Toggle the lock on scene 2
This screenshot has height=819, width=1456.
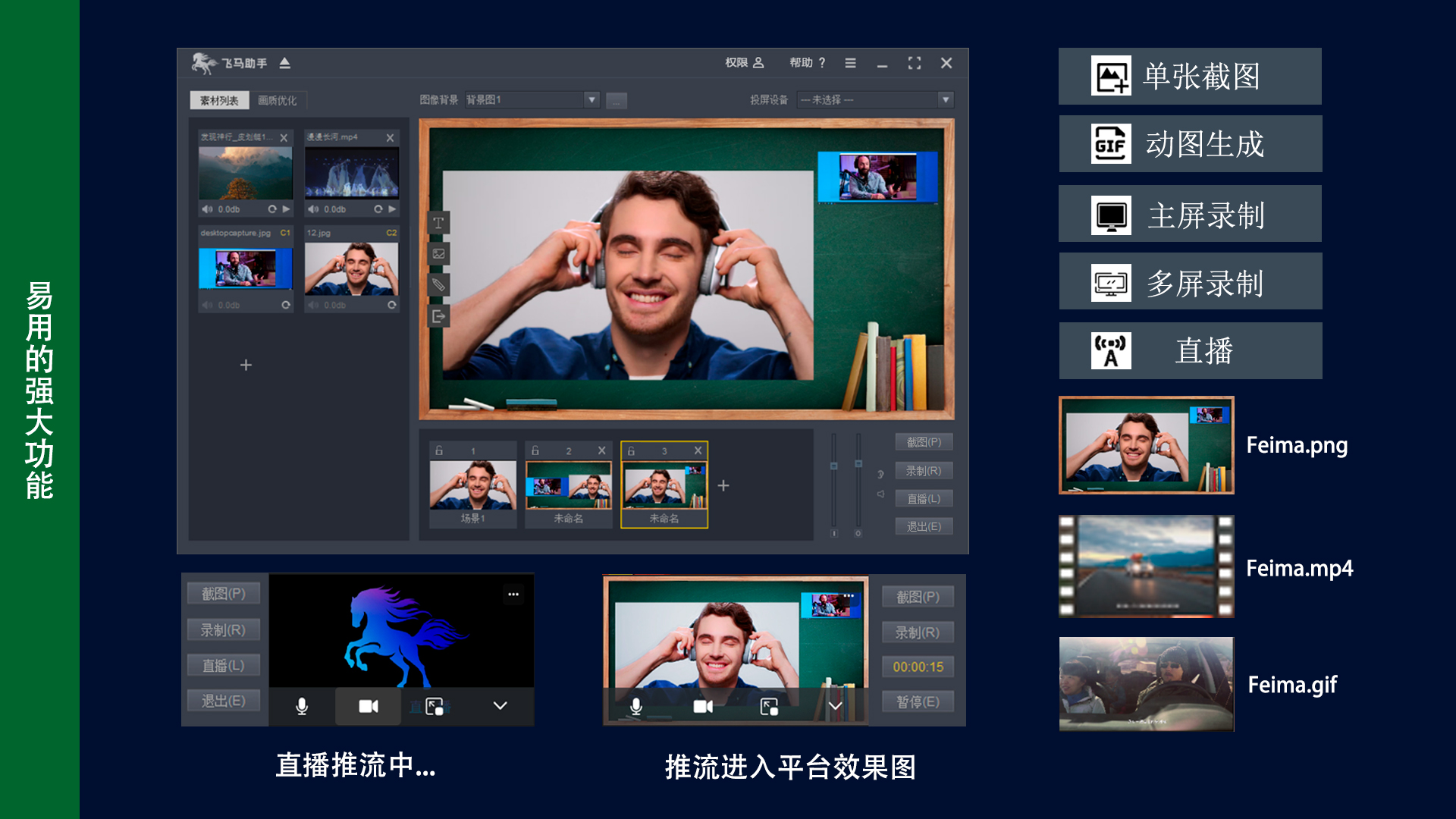coord(535,450)
